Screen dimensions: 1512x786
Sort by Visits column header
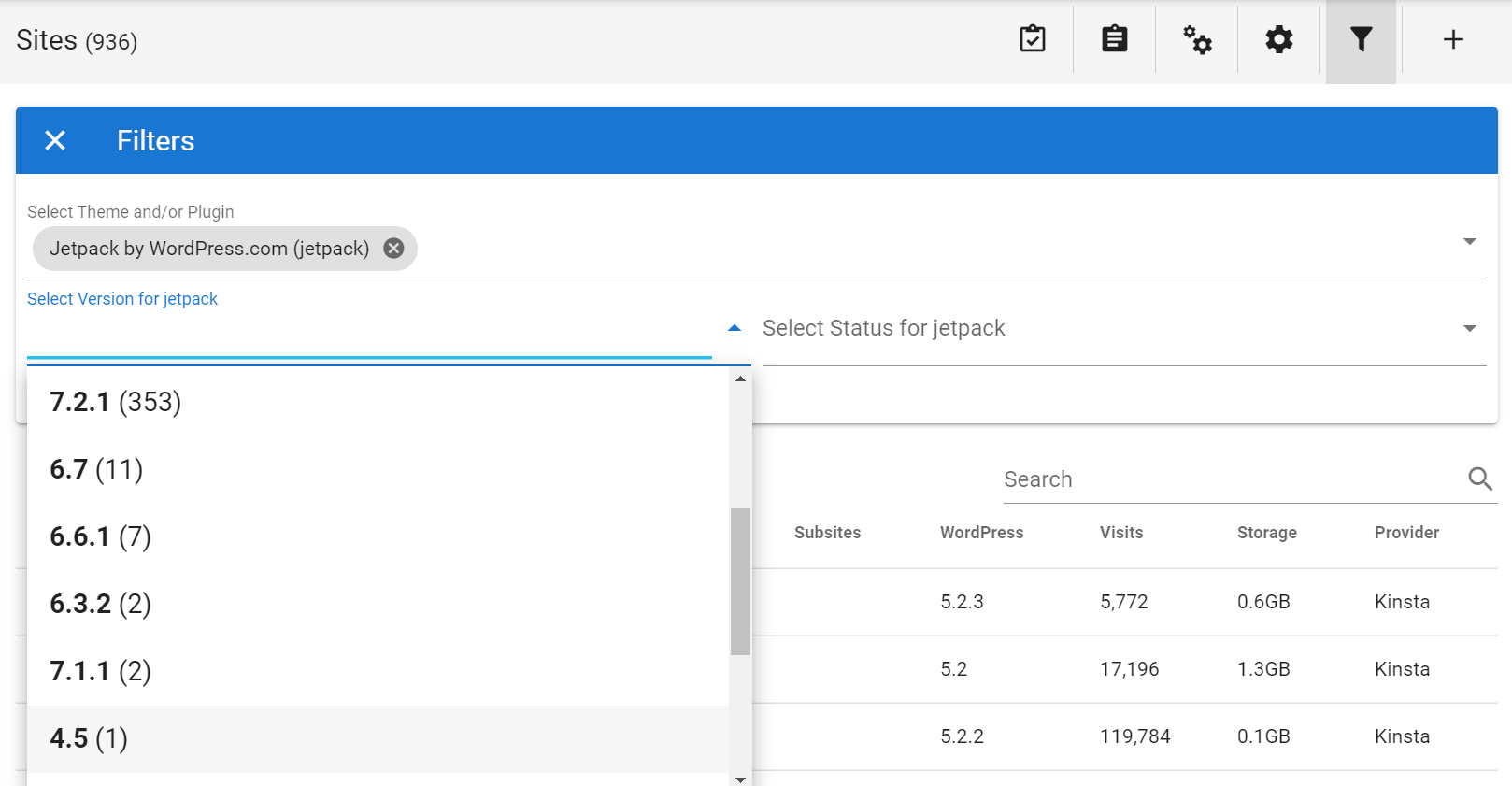click(x=1121, y=533)
